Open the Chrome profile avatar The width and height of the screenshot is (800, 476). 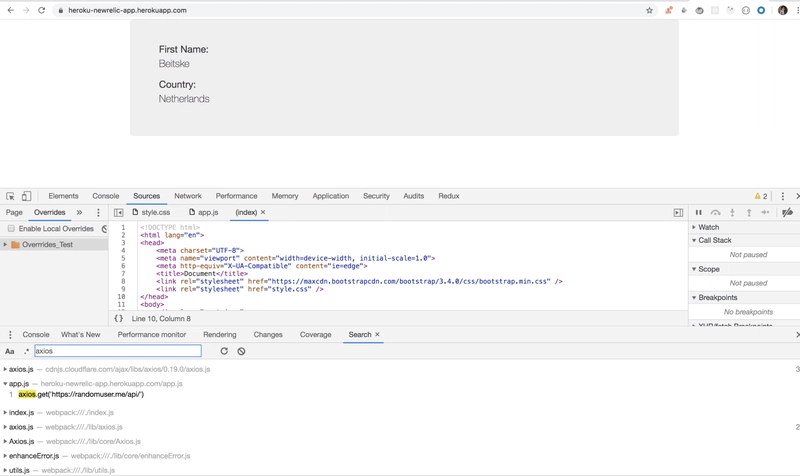782,10
